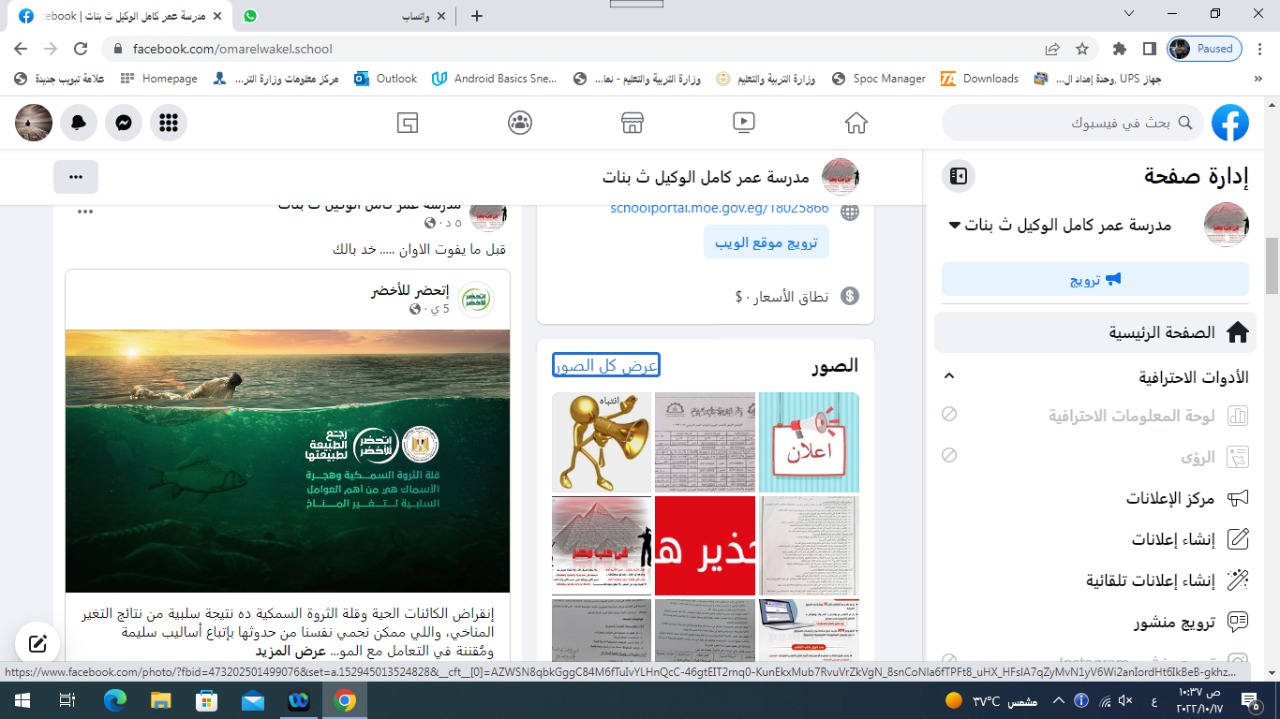Bookmark this page with the star icon
Screen dimensions: 1280x719
pyautogui.click(x=1082, y=48)
